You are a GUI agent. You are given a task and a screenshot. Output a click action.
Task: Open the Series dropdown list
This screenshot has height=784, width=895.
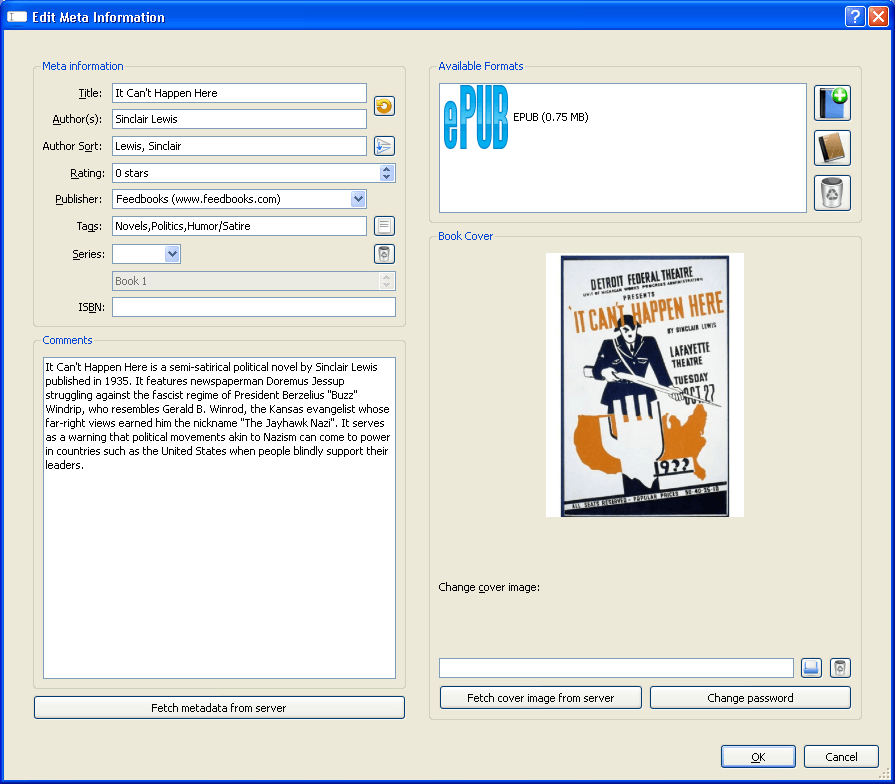[172, 254]
